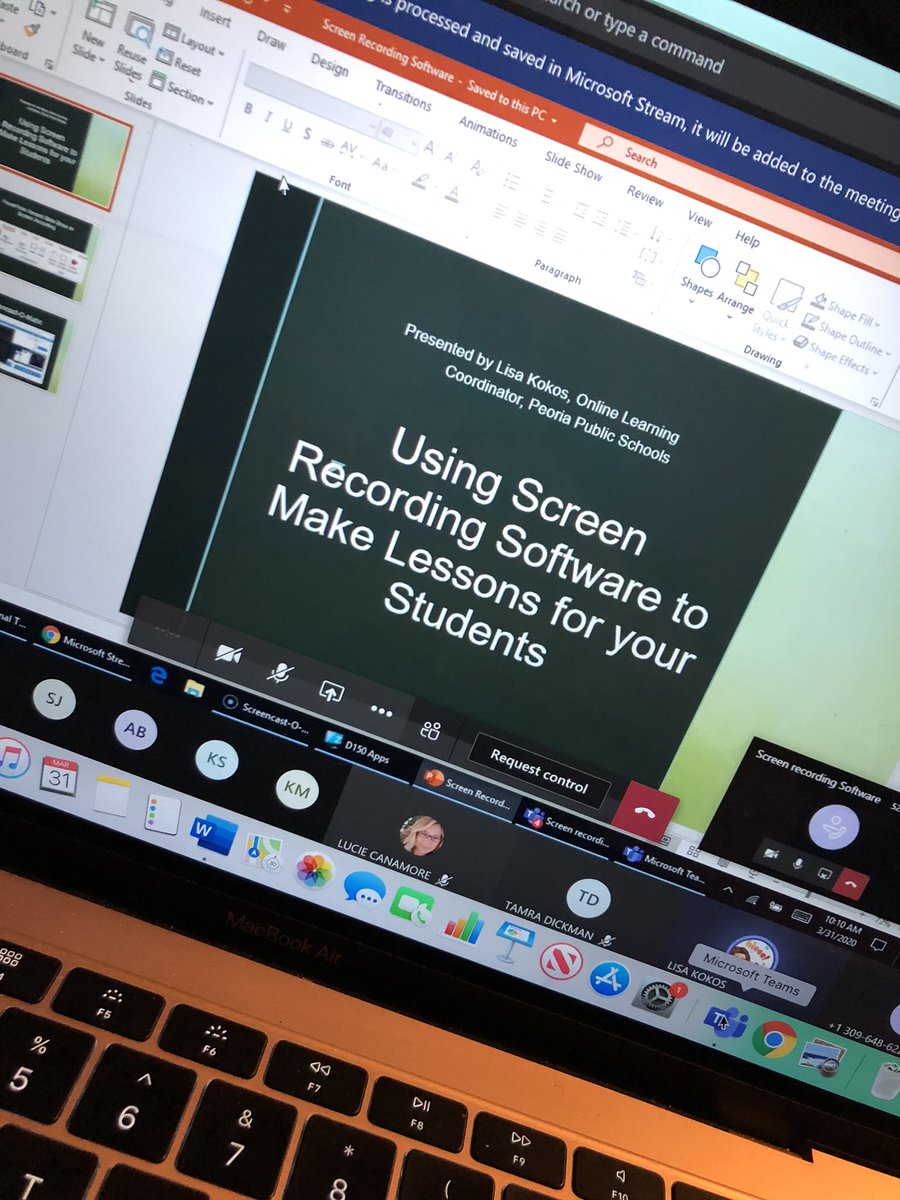The width and height of the screenshot is (900, 1200).
Task: Open the Shape Fill dropdown
Action: coord(847,312)
